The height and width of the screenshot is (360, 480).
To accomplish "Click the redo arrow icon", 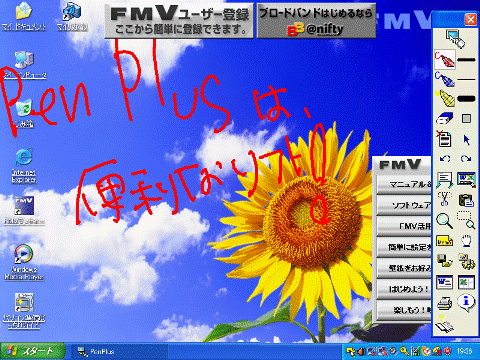I will (466, 159).
